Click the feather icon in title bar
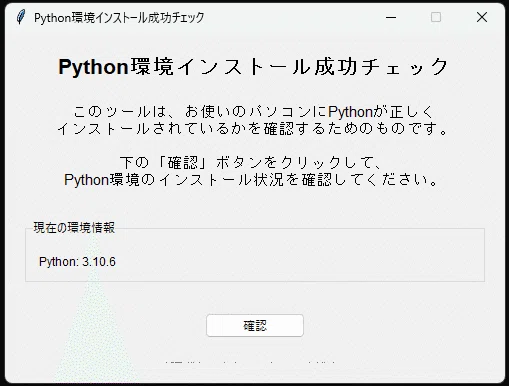The image size is (509, 386). 21,17
